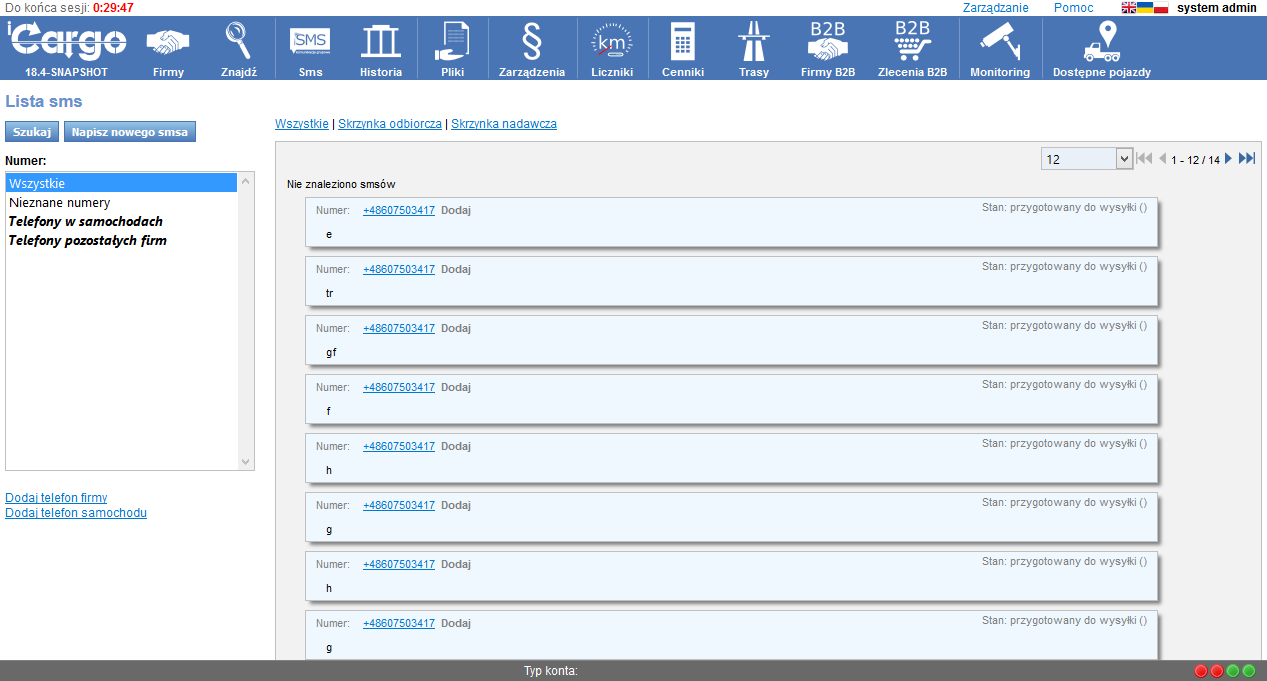Open the Firmy handshake icon
The width and height of the screenshot is (1267, 681).
(168, 43)
